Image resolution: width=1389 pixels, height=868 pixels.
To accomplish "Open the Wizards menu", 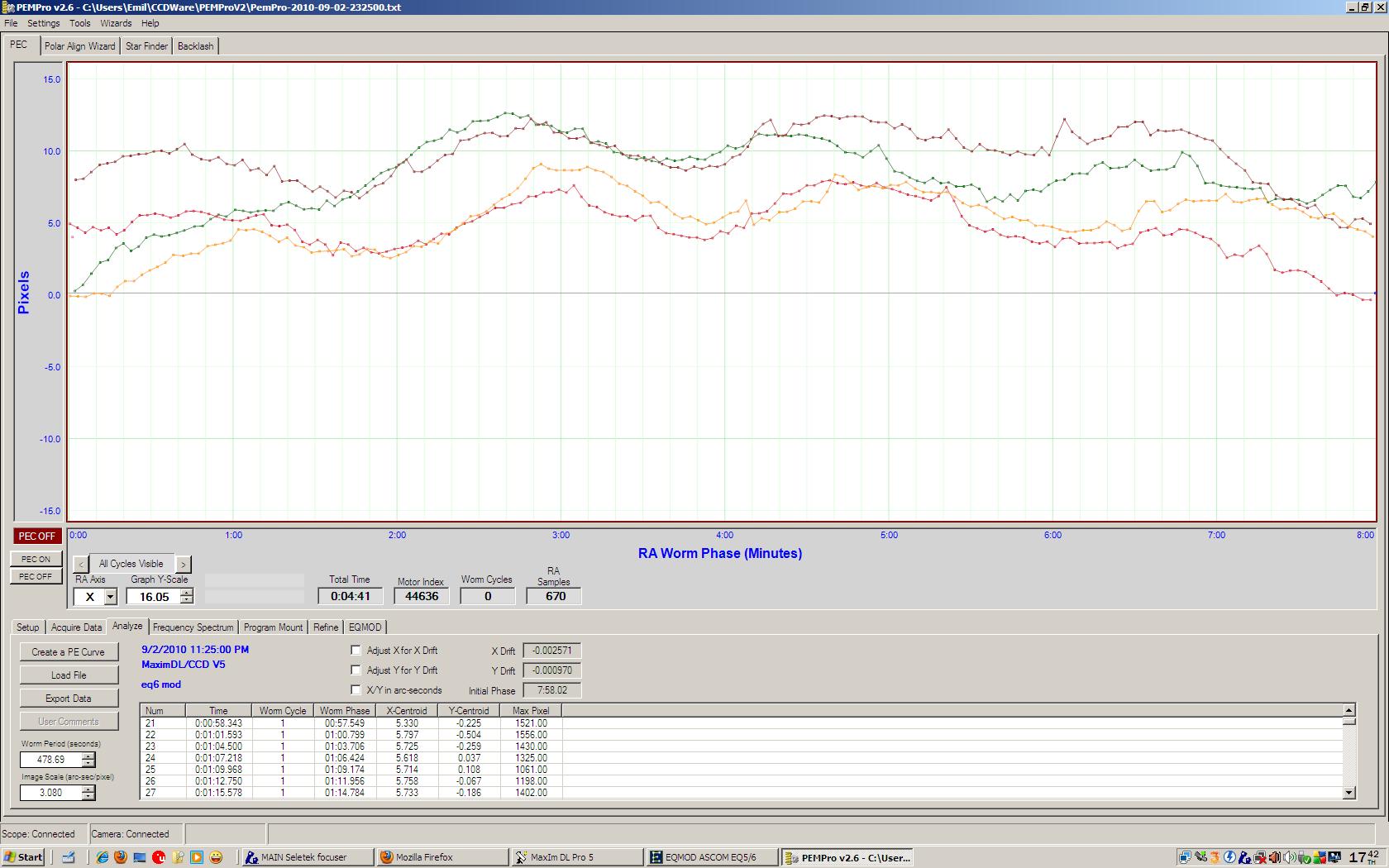I will tap(116, 23).
